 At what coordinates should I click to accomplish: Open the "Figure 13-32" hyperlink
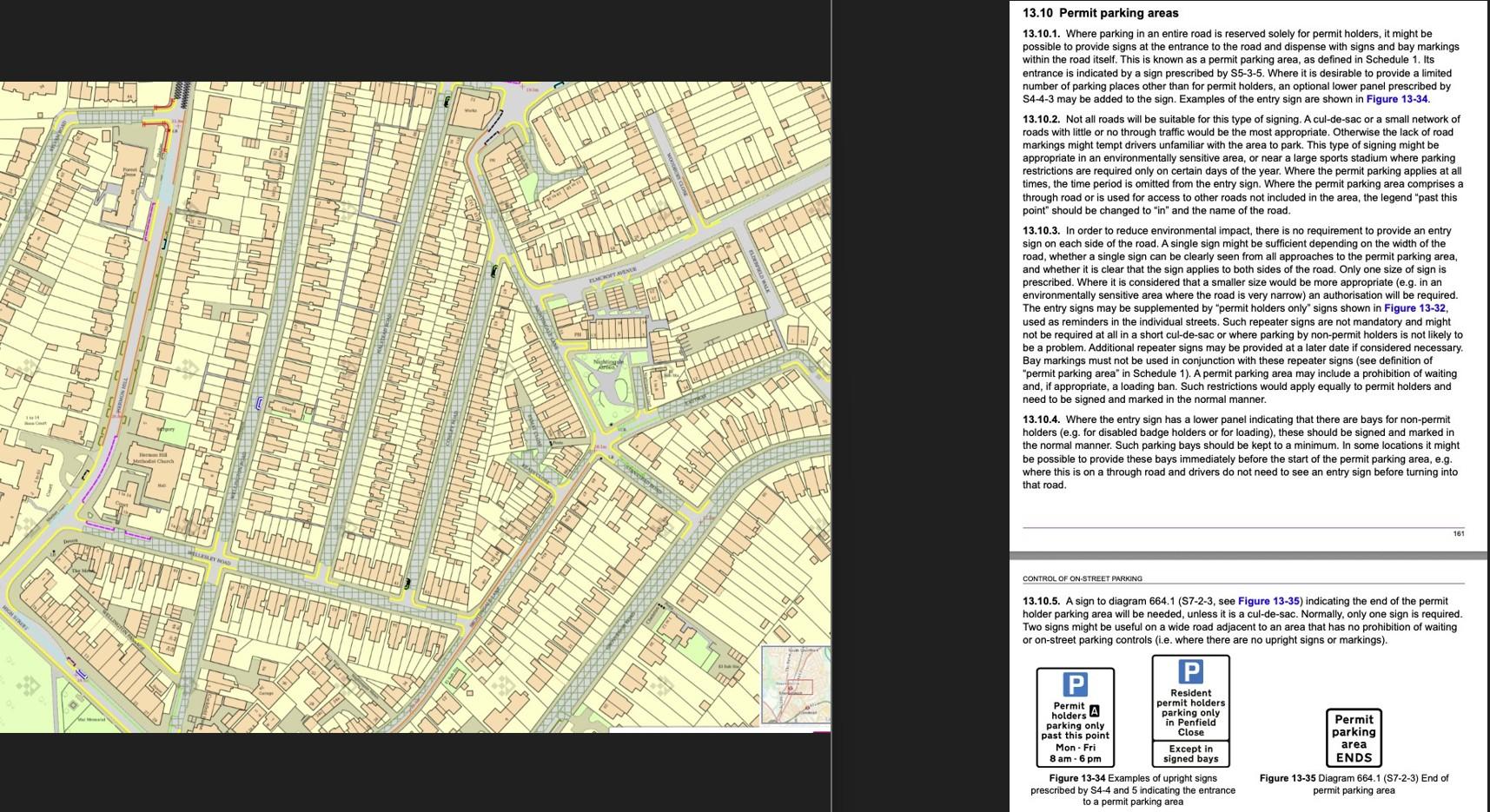pos(1414,308)
